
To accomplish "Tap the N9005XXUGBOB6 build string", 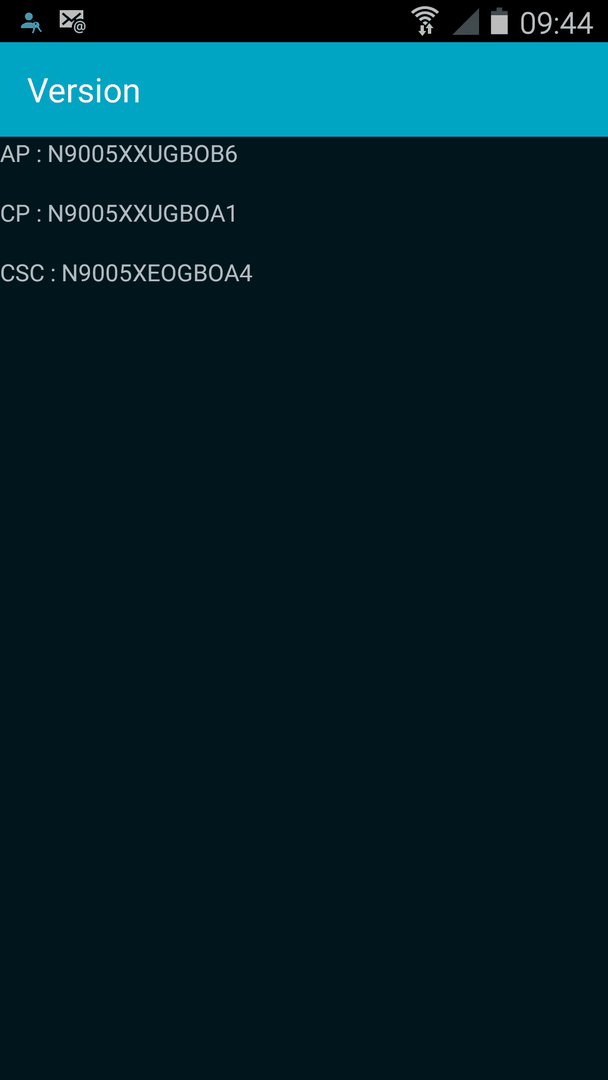I will (143, 154).
